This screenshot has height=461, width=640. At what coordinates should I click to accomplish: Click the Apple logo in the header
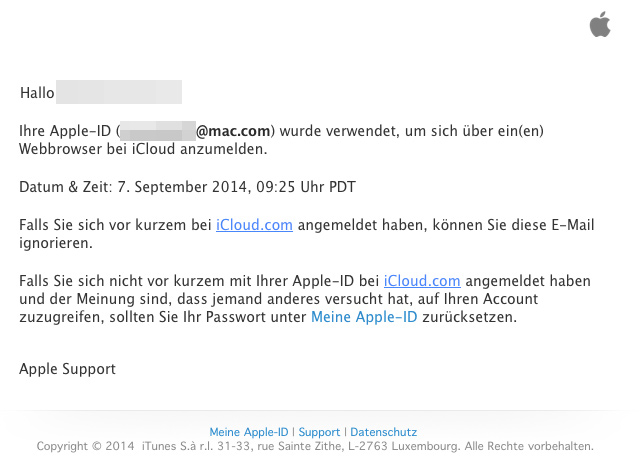pos(600,24)
